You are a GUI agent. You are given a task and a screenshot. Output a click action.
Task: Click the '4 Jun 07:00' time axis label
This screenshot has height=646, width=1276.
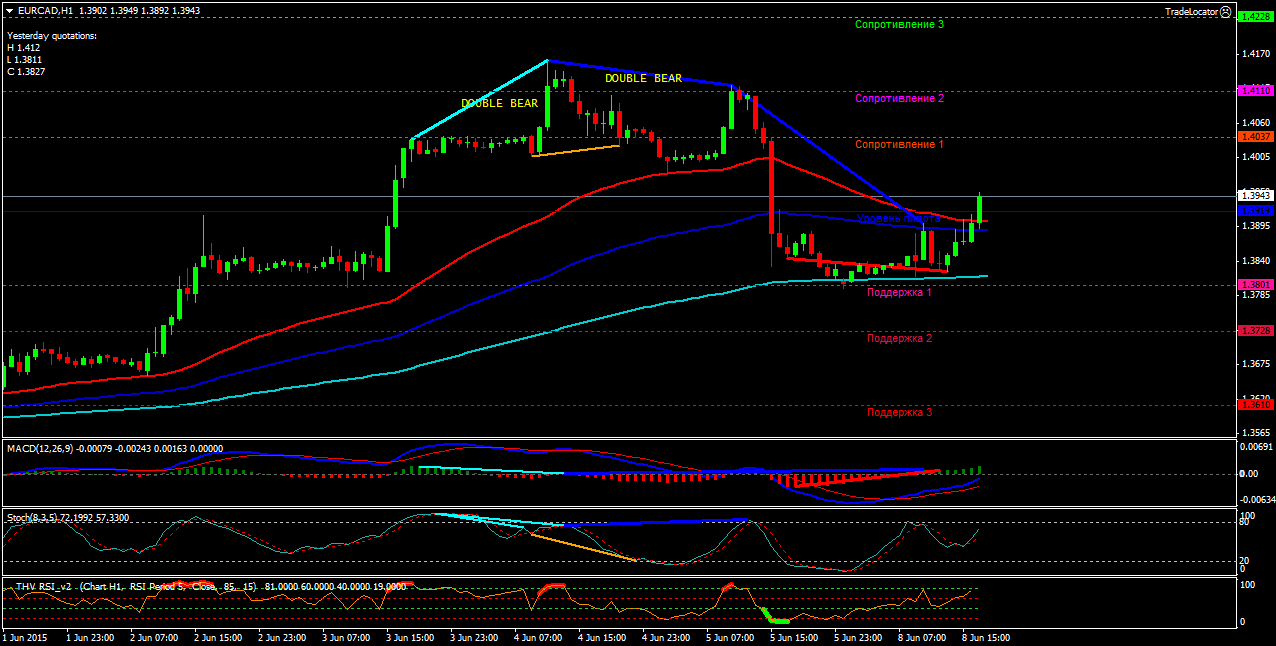tap(537, 636)
